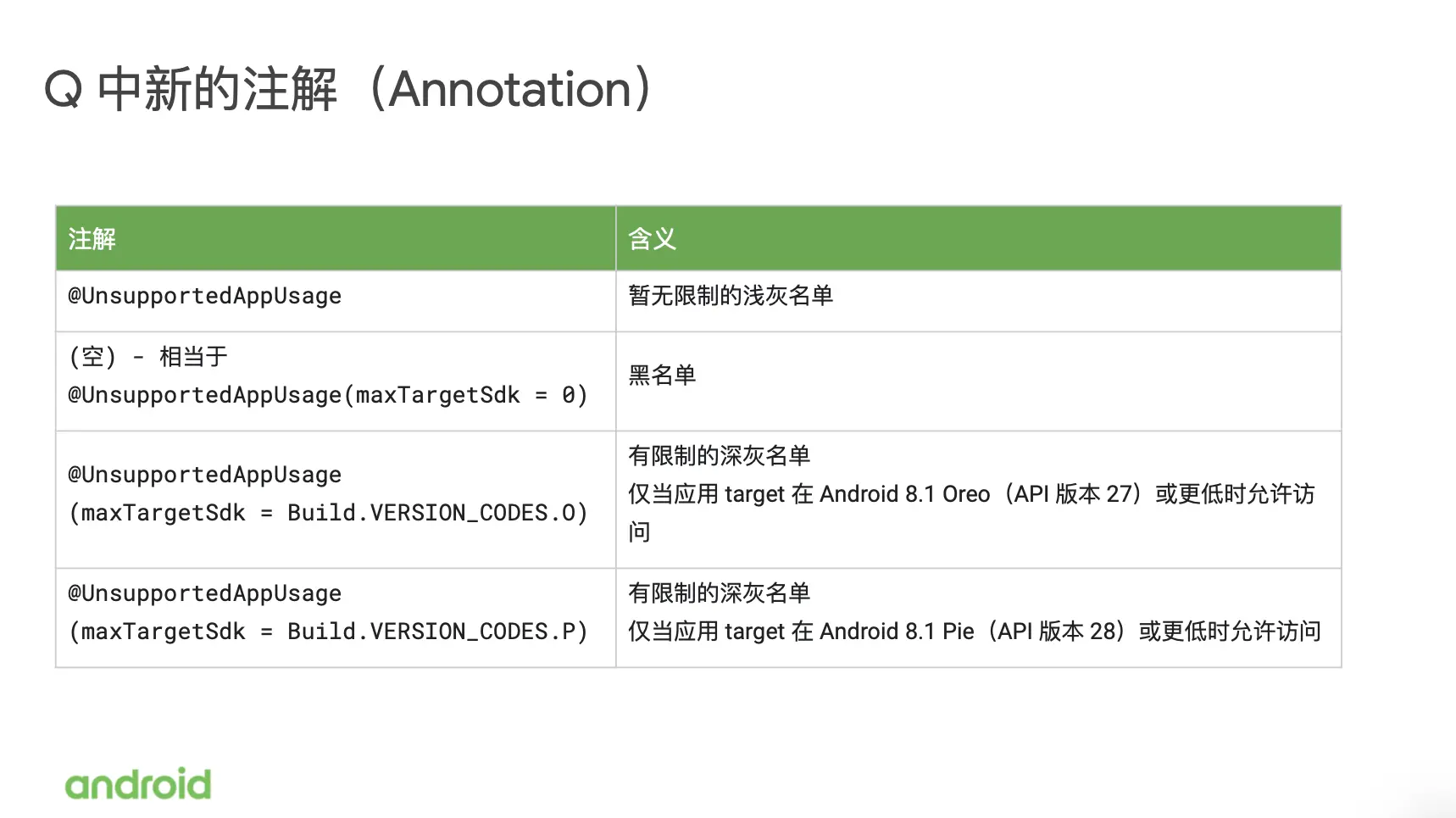
Task: Click the wrapped '问' character in the Oreo row
Action: [x=639, y=532]
